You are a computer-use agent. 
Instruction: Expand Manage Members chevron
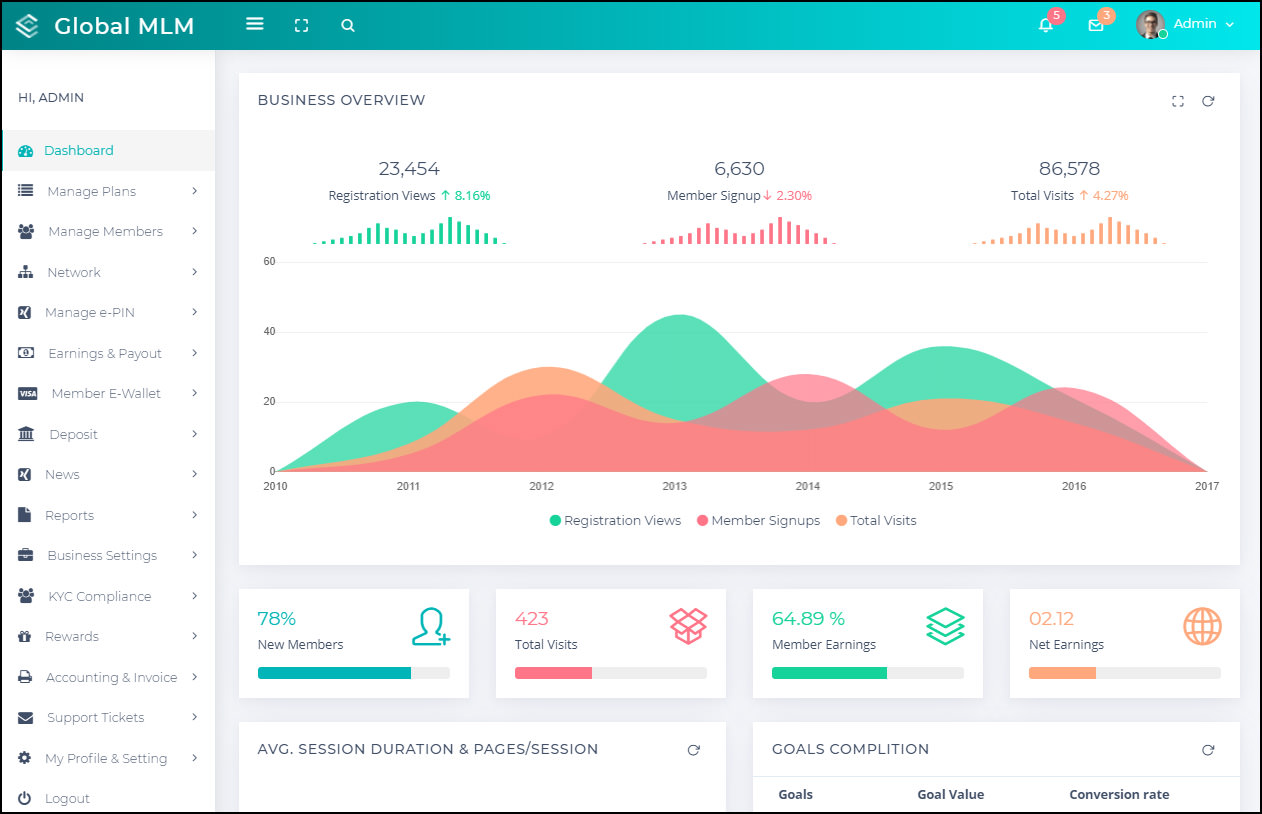195,231
